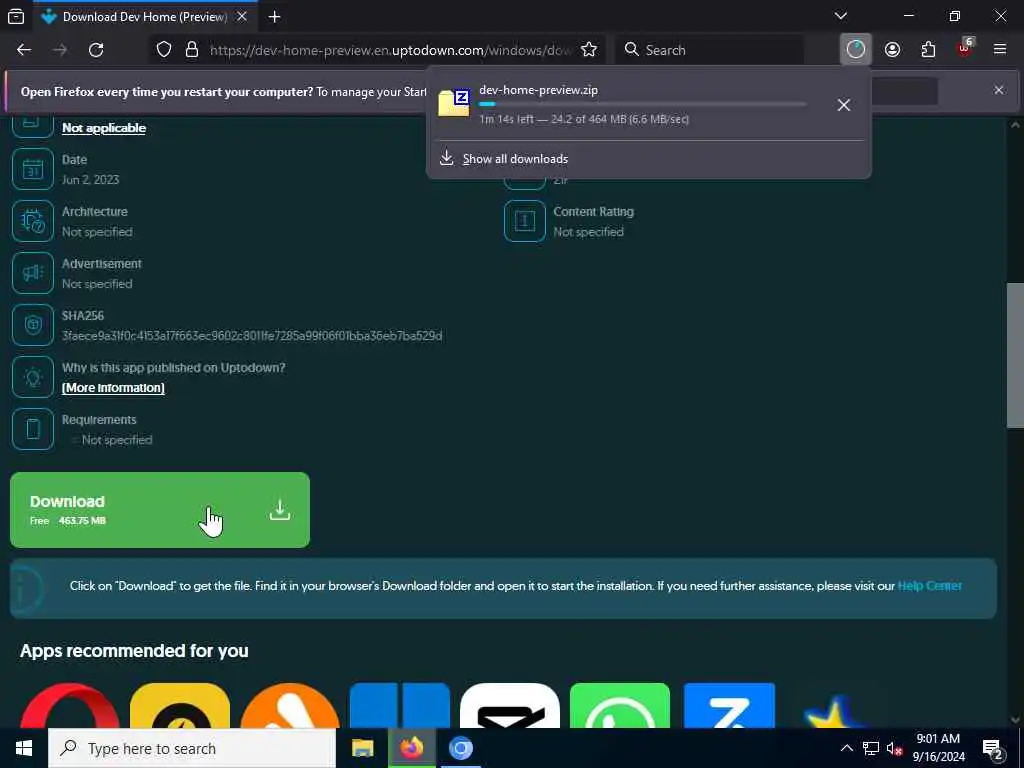Open a new tab
The height and width of the screenshot is (768, 1024).
(275, 17)
